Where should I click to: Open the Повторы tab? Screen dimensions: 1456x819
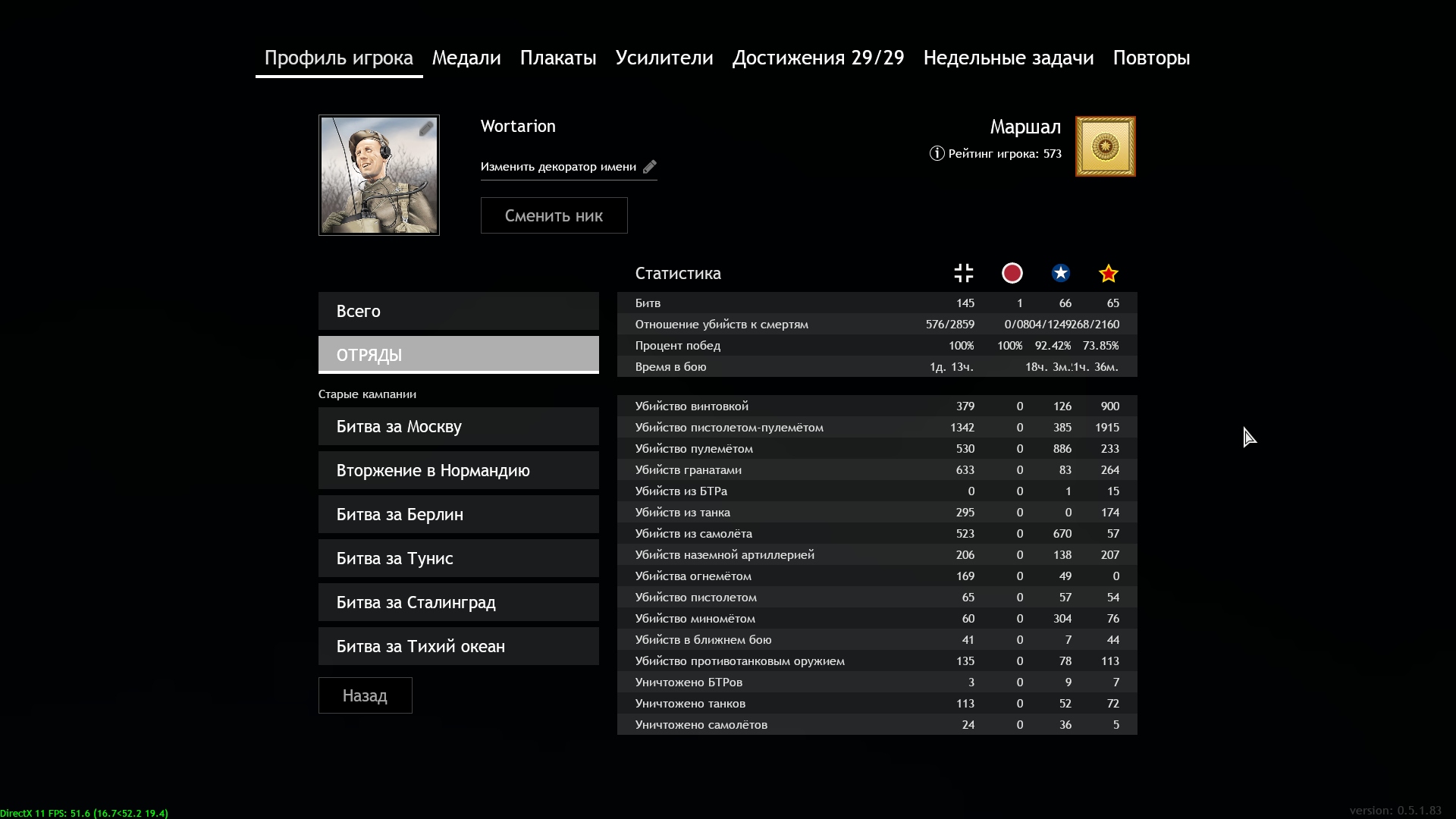coord(1151,58)
